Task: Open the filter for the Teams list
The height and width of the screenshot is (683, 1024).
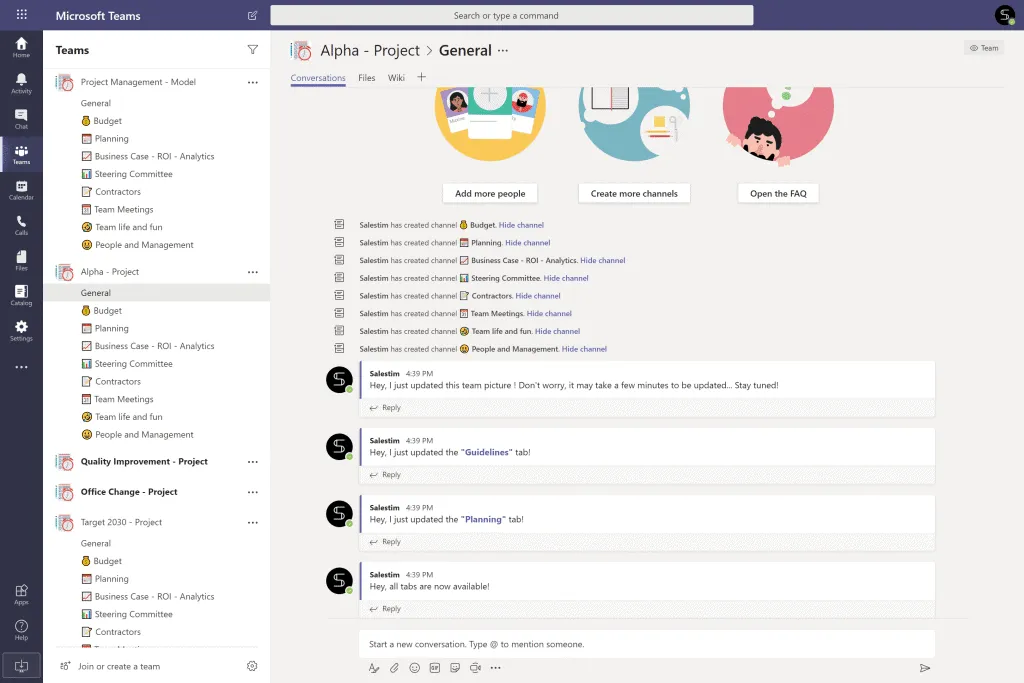Action: click(x=252, y=49)
